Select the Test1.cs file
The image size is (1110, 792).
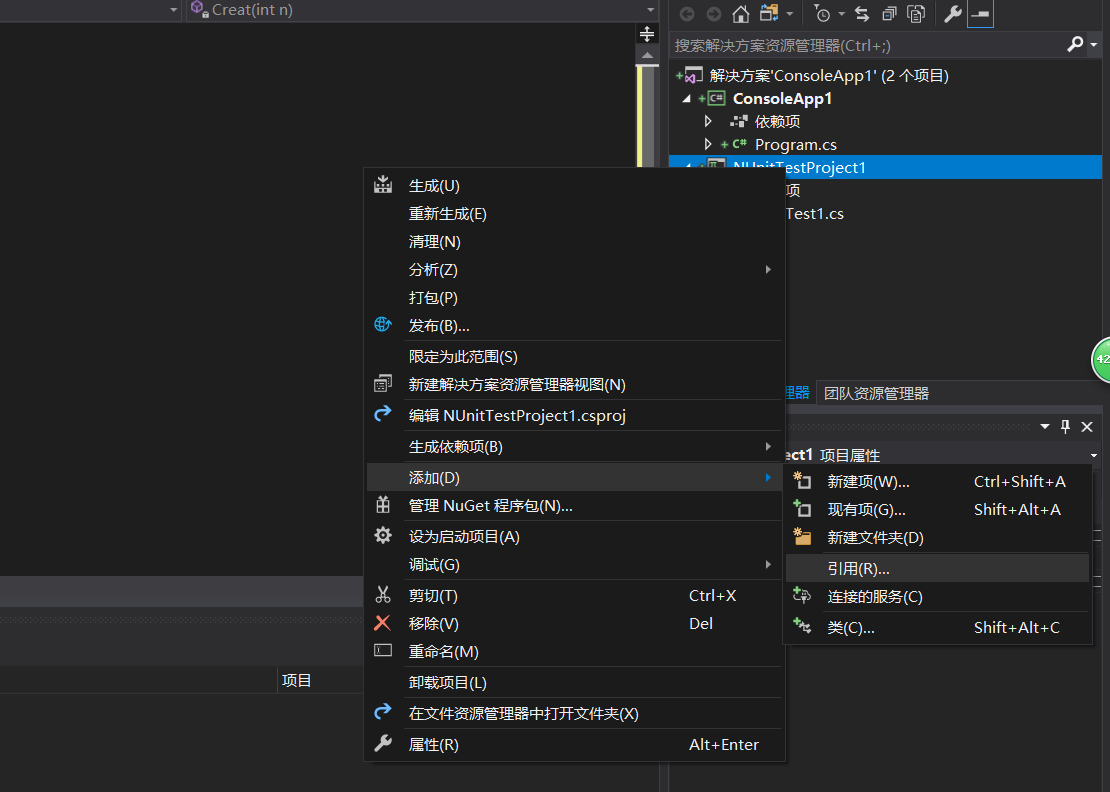click(x=814, y=214)
